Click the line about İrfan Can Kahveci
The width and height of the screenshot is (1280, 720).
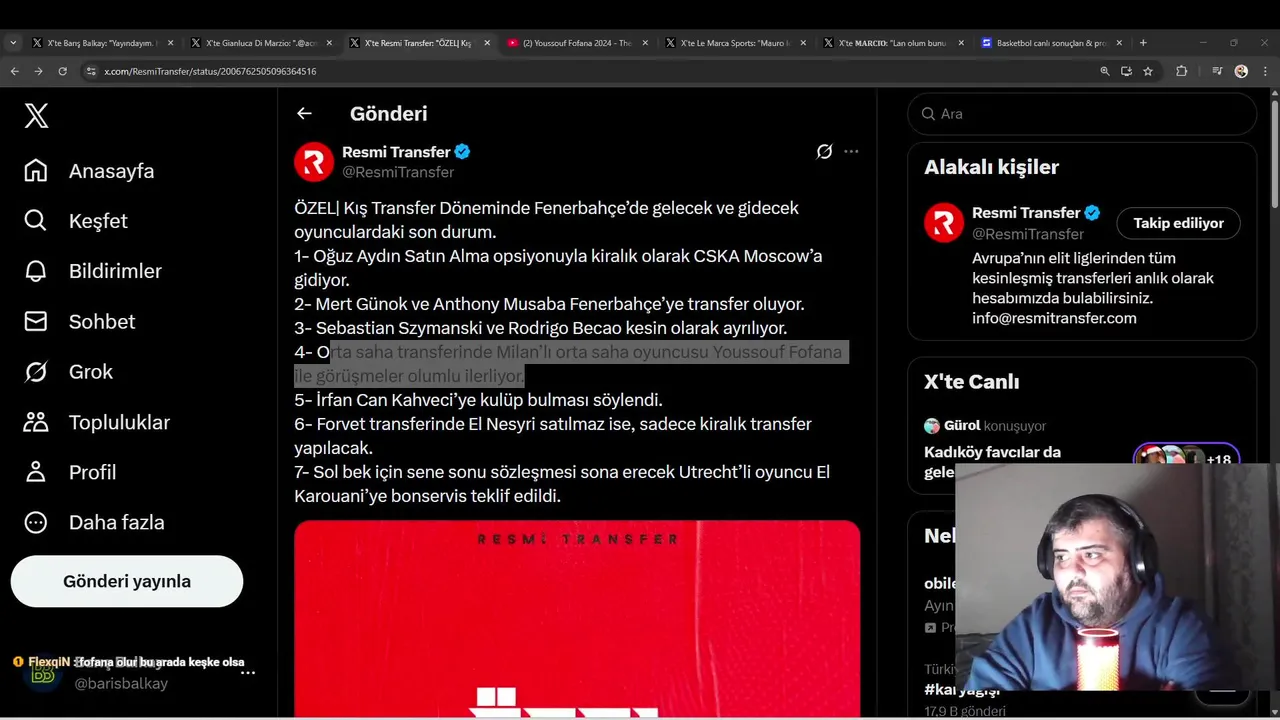coord(478,400)
